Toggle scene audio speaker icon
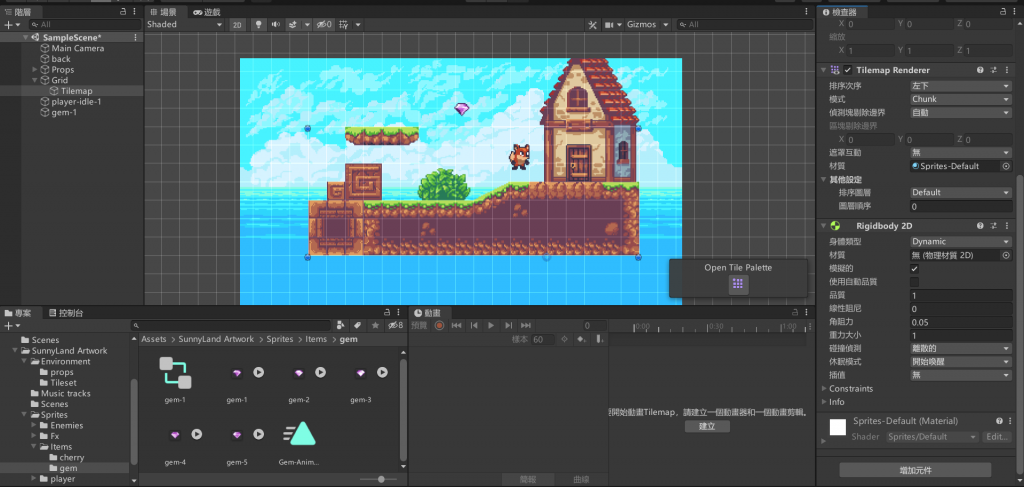Image resolution: width=1024 pixels, height=487 pixels. 276,24
